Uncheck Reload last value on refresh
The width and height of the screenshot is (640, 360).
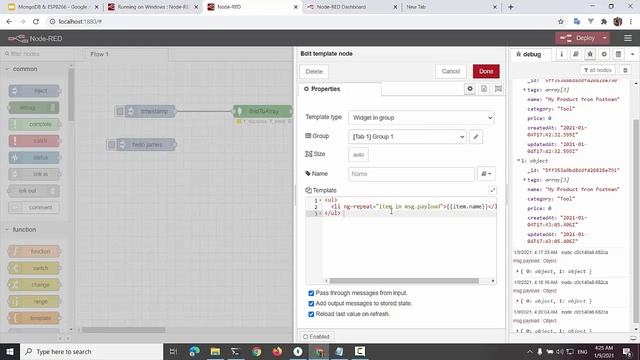(311, 314)
